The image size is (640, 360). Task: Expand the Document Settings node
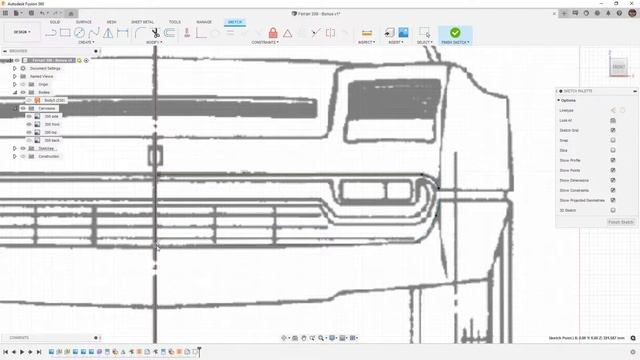pos(15,68)
